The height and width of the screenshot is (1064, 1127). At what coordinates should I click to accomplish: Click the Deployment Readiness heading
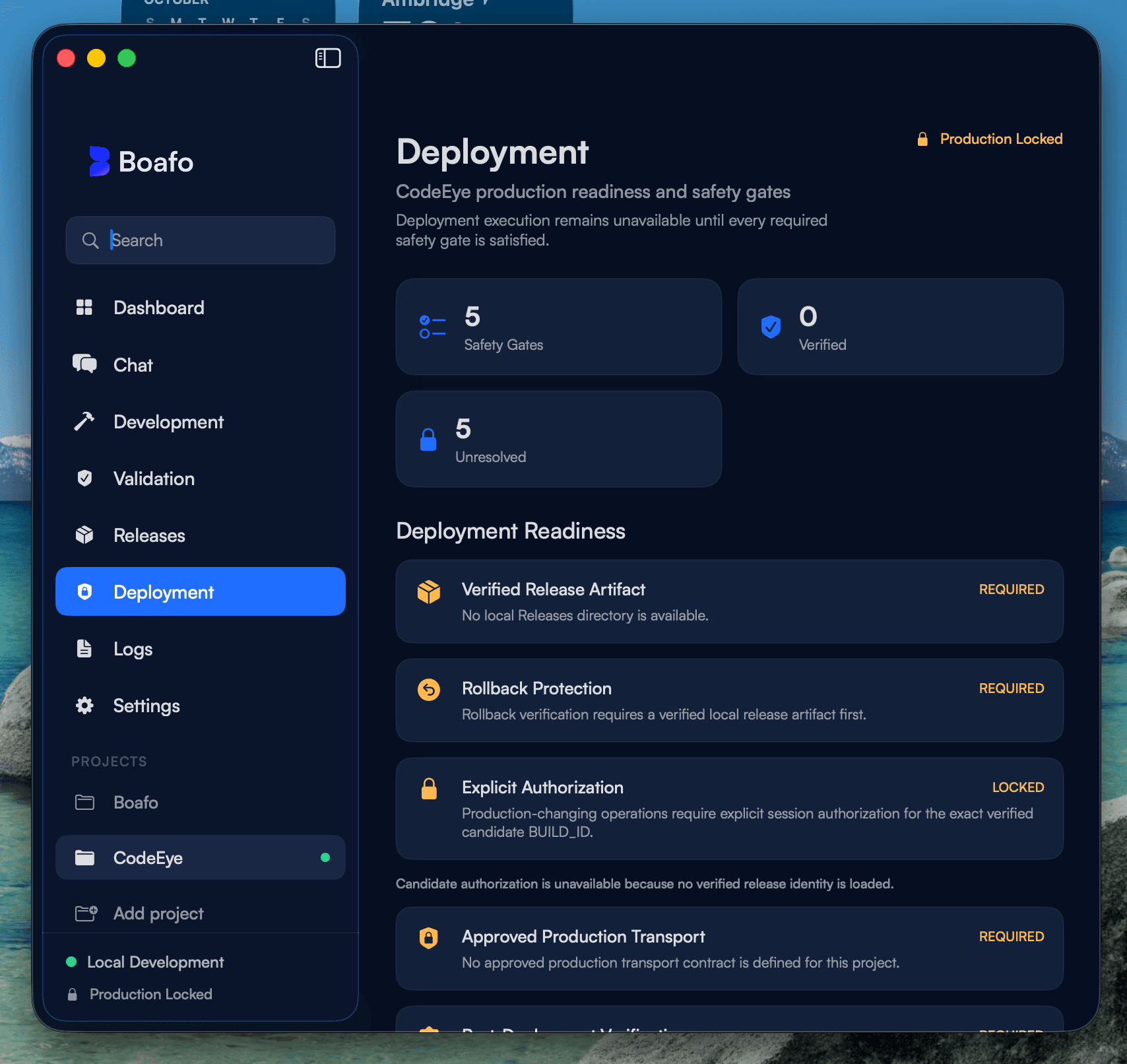tap(511, 531)
